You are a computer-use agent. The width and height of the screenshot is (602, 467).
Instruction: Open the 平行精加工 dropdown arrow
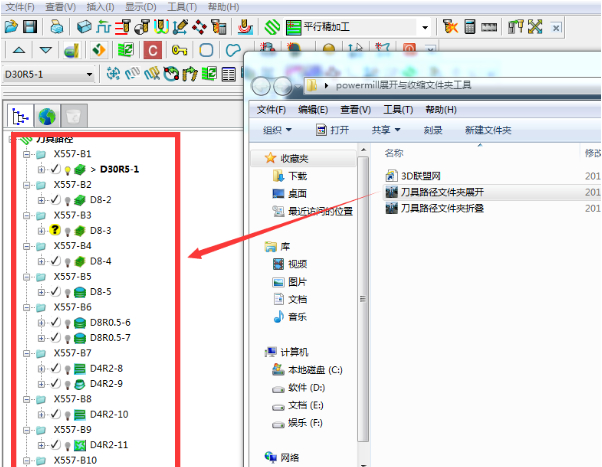pos(425,27)
